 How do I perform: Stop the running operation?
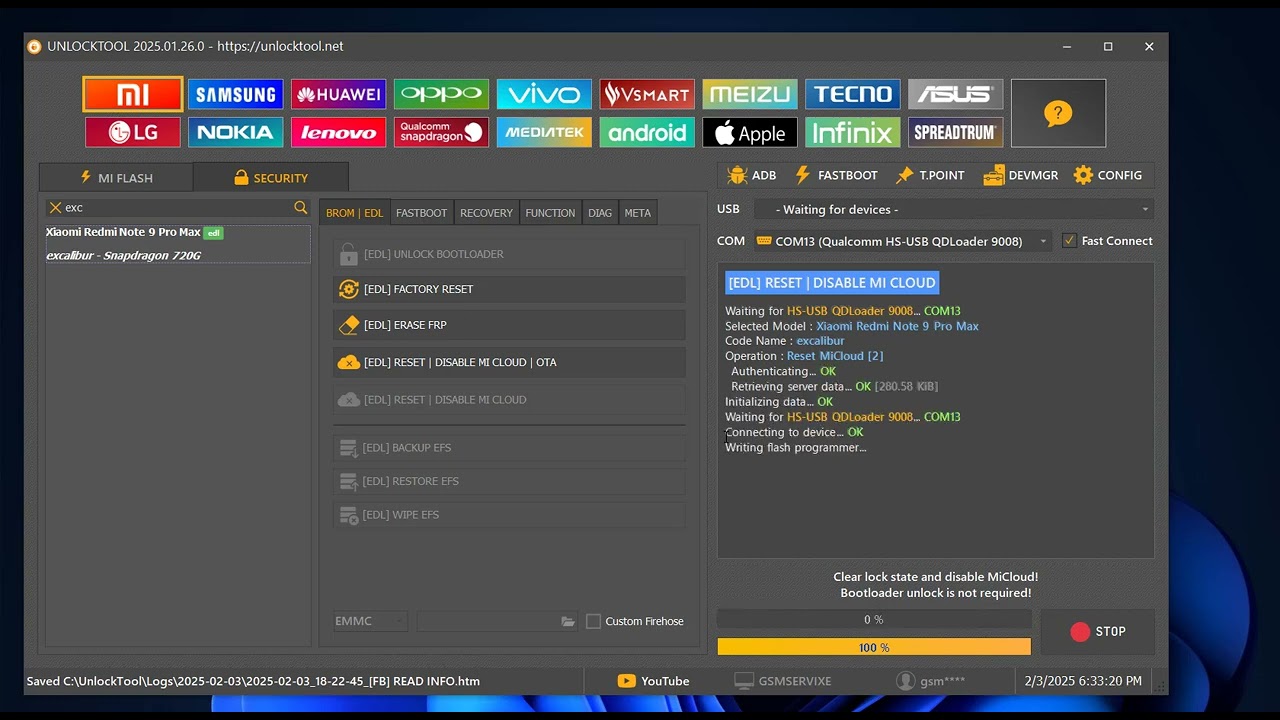click(1097, 632)
